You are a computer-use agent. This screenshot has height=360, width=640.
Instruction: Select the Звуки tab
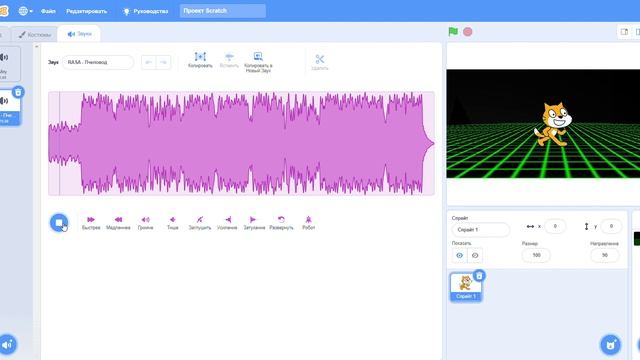[79, 34]
